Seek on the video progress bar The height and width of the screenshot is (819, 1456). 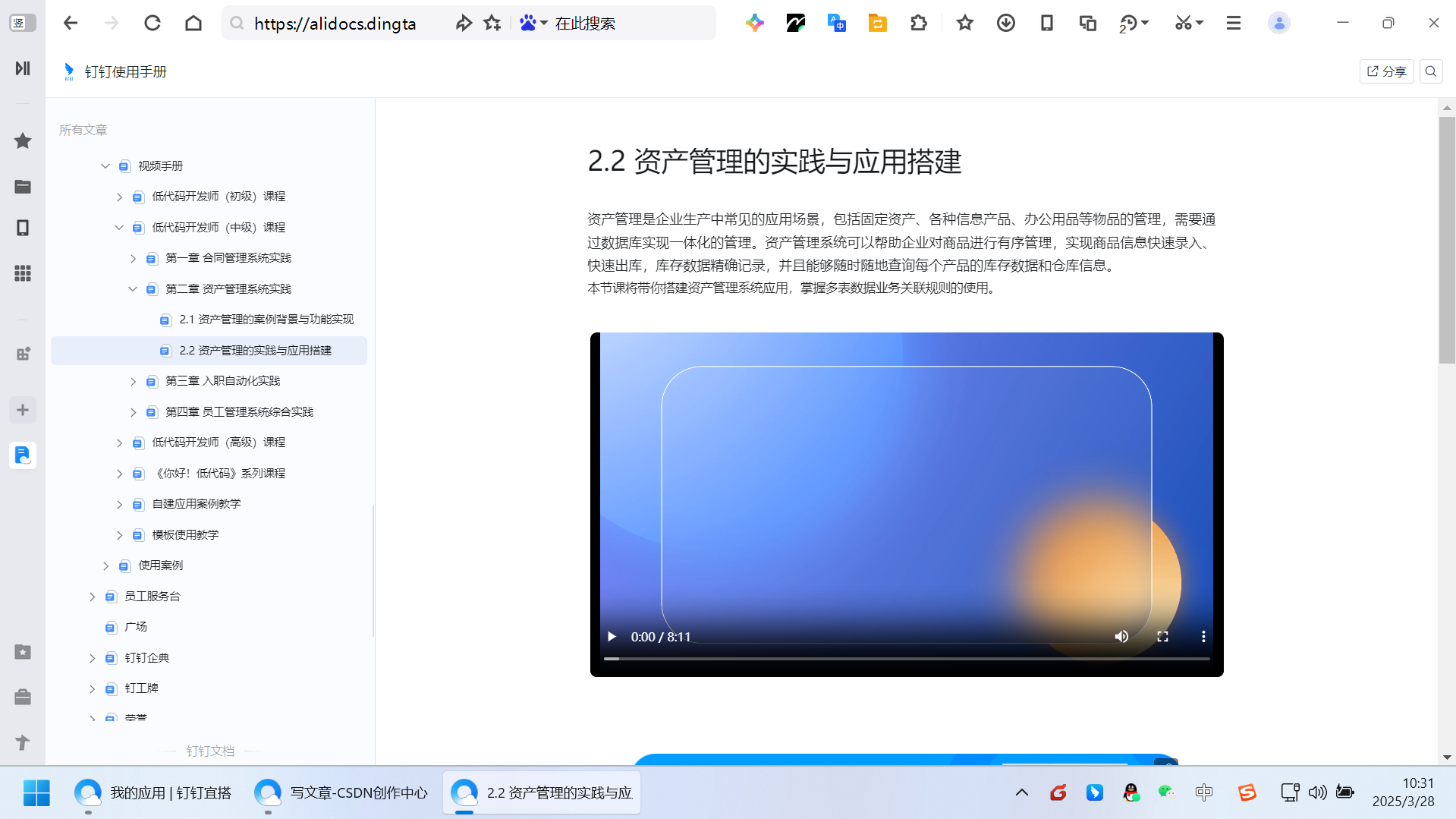pyautogui.click(x=907, y=659)
